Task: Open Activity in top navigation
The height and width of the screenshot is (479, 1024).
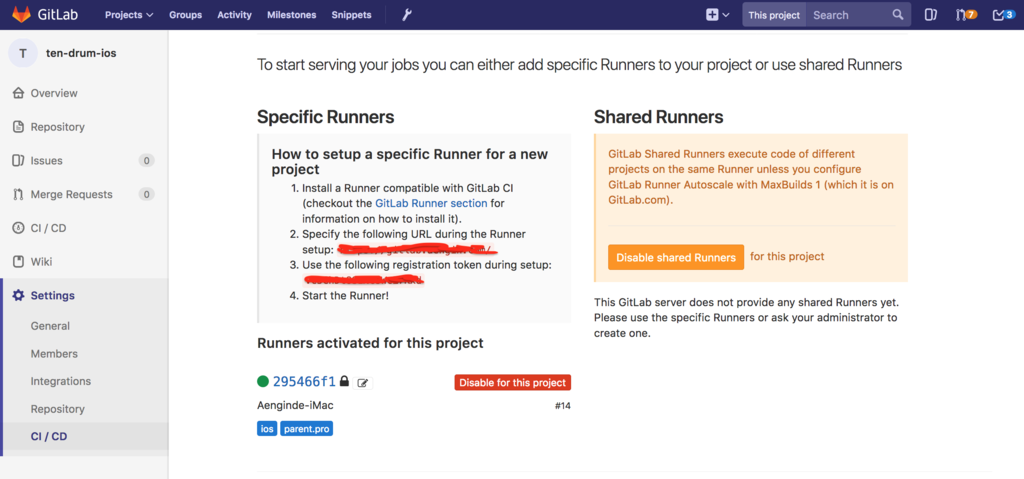Action: [x=234, y=14]
